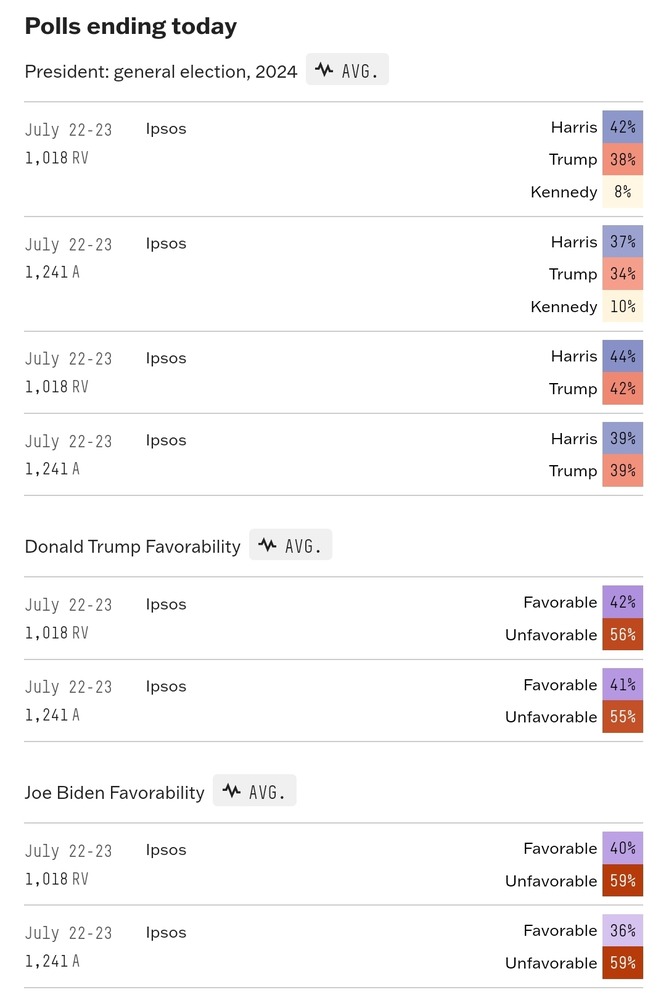This screenshot has width=666, height=1000.
Task: Open AVG. next to Joe Biden Favorability
Action: pyautogui.click(x=255, y=791)
